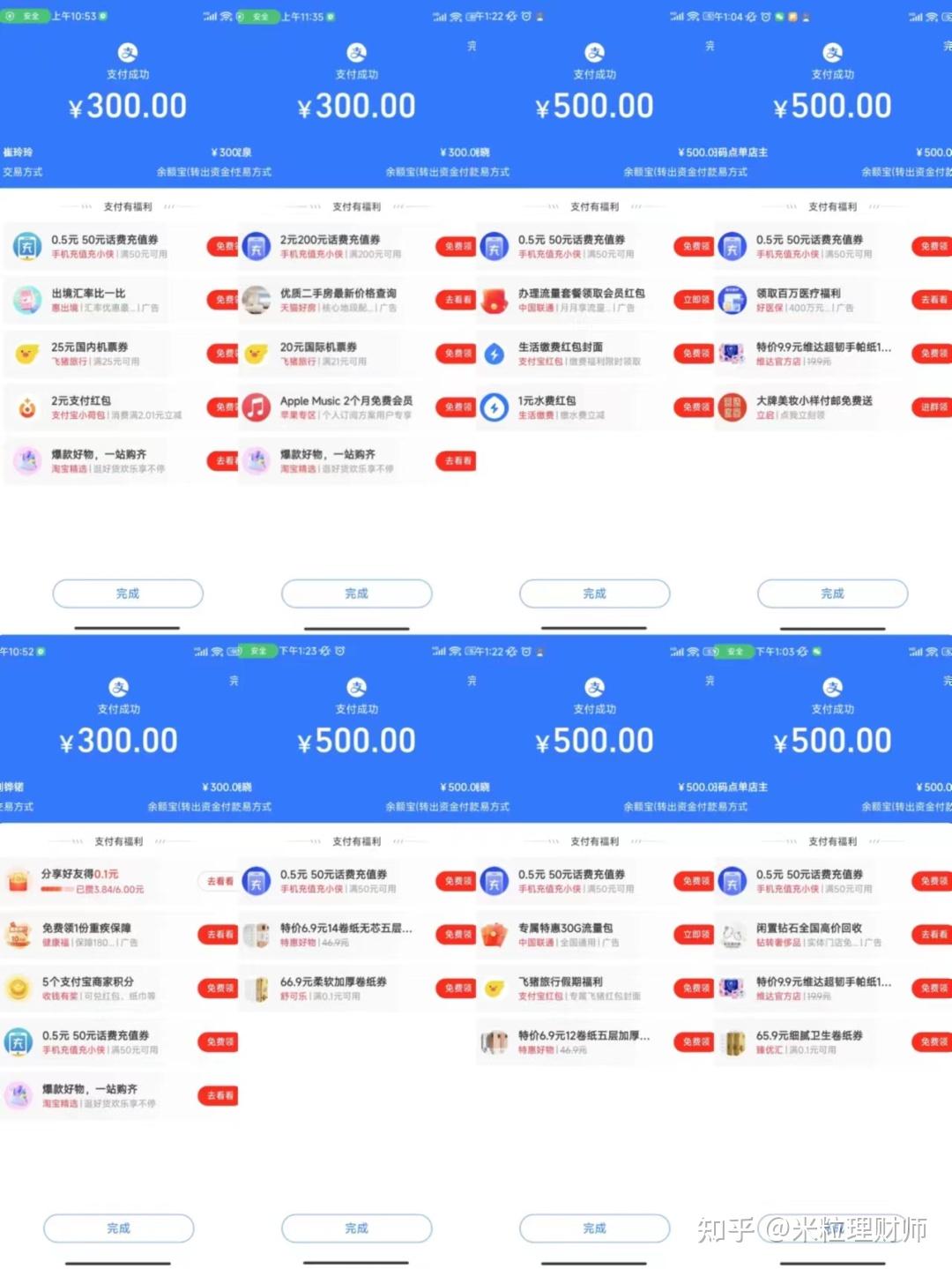Tap the 支付宝商家积分 gold coin icon
Image resolution: width=952 pixels, height=1269 pixels.
point(19,989)
